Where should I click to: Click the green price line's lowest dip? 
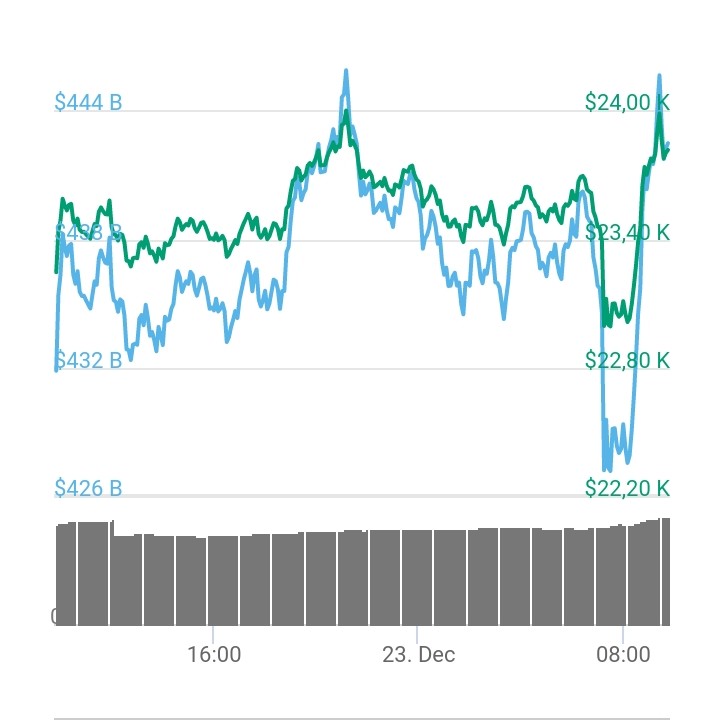[606, 324]
